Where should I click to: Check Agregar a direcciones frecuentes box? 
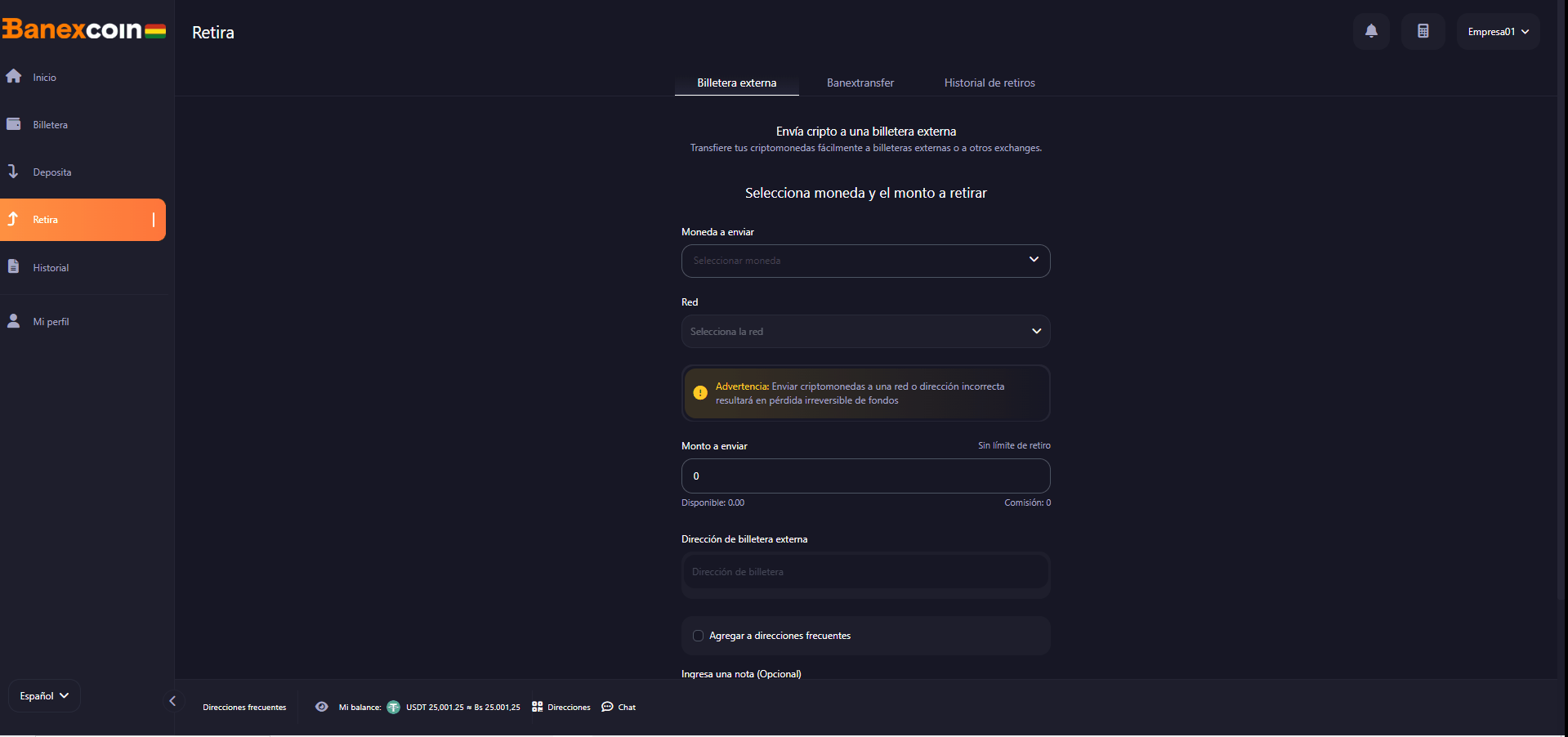tap(698, 636)
